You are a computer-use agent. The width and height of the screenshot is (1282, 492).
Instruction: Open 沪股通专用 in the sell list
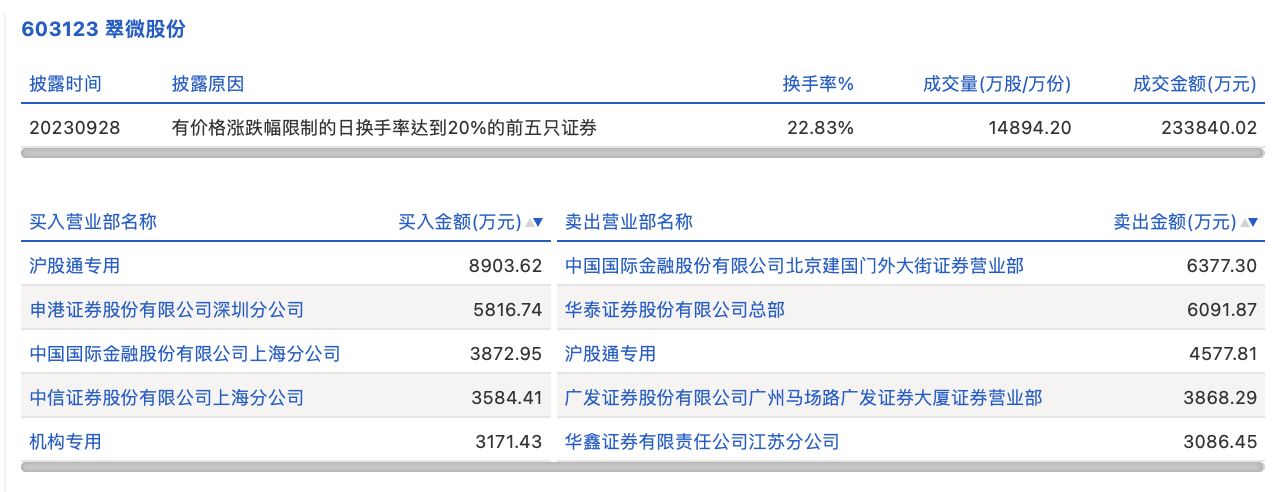(x=610, y=354)
